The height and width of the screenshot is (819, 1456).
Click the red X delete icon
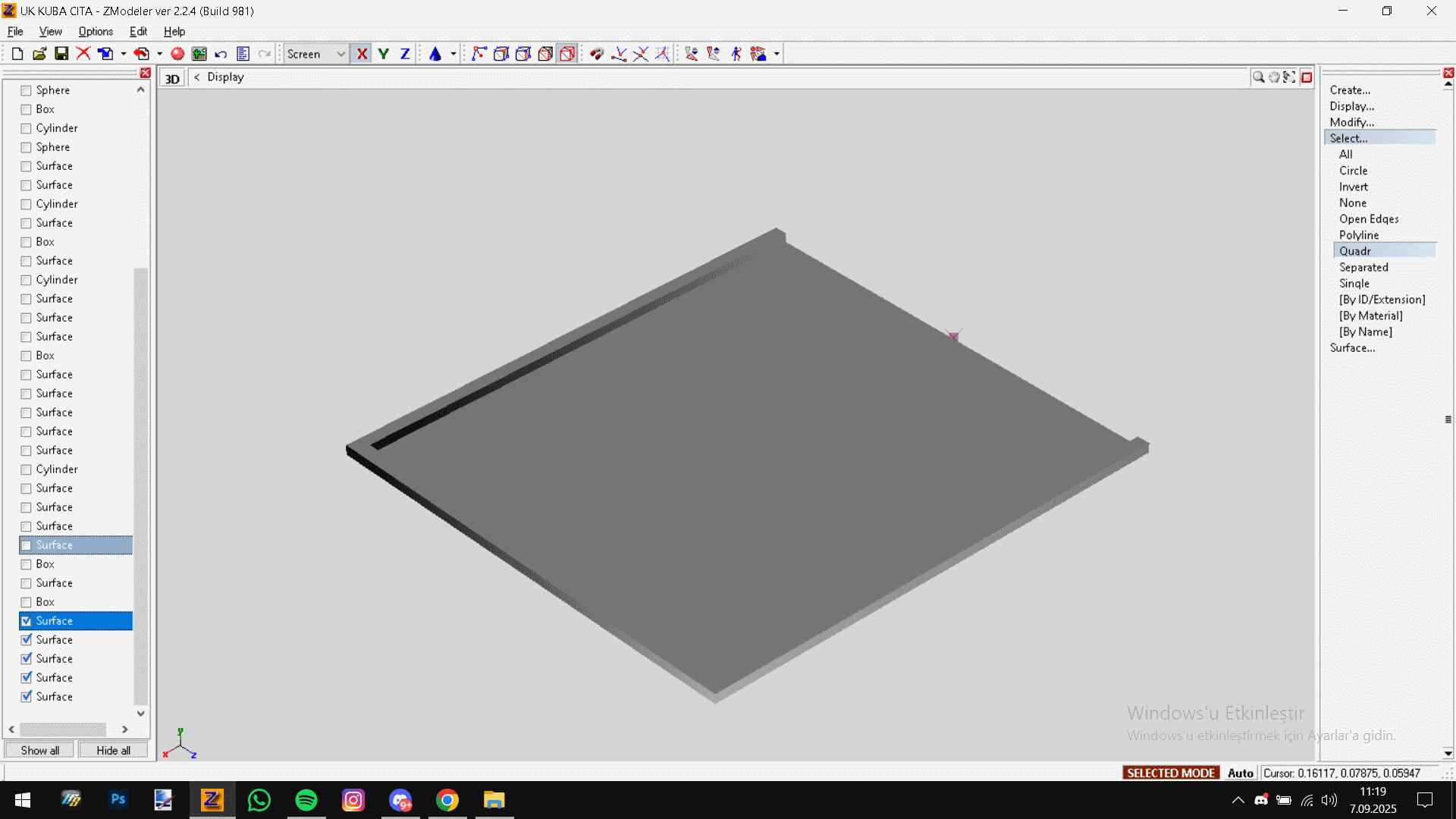point(83,54)
